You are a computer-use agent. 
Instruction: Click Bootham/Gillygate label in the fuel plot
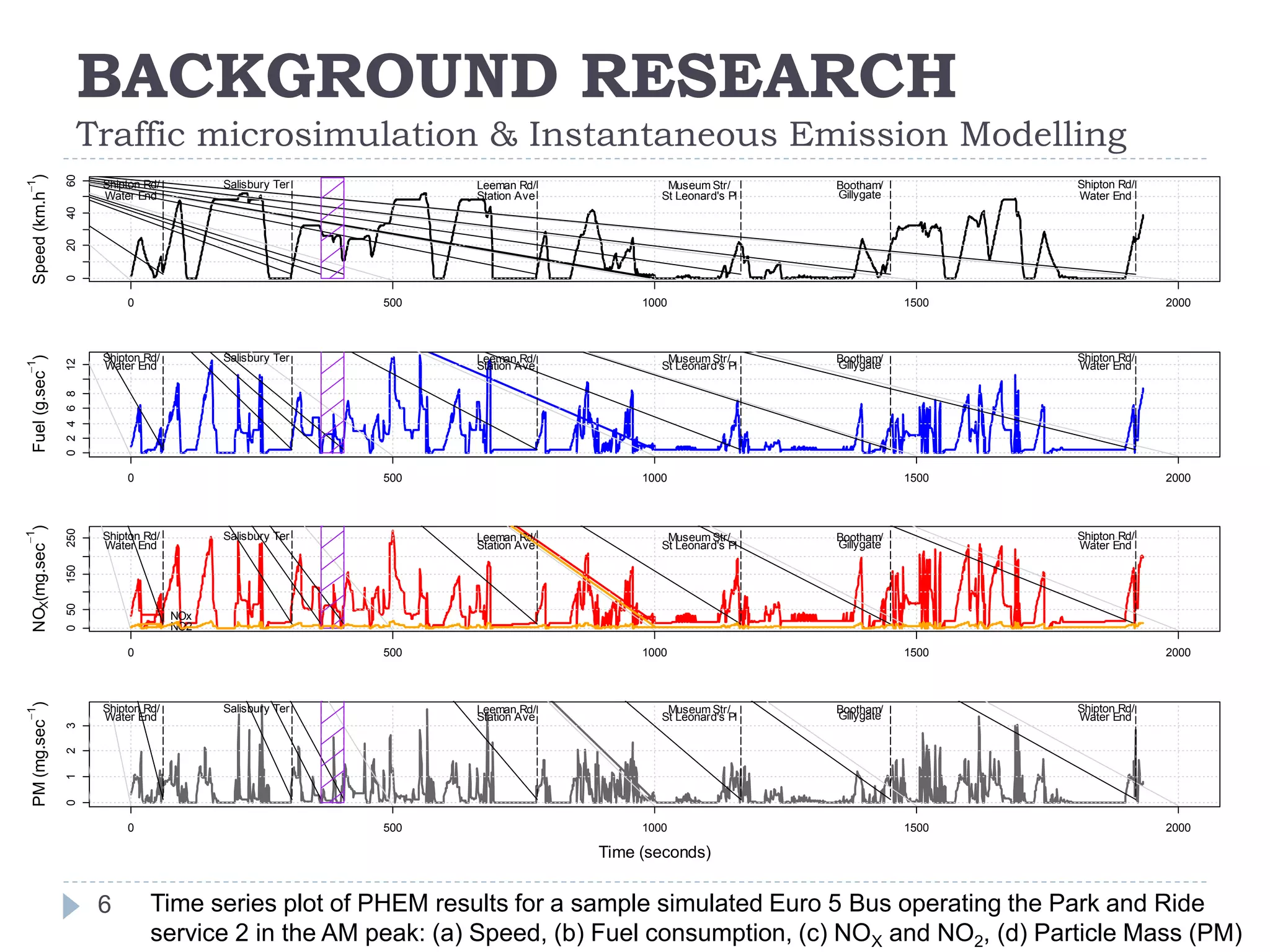point(859,362)
